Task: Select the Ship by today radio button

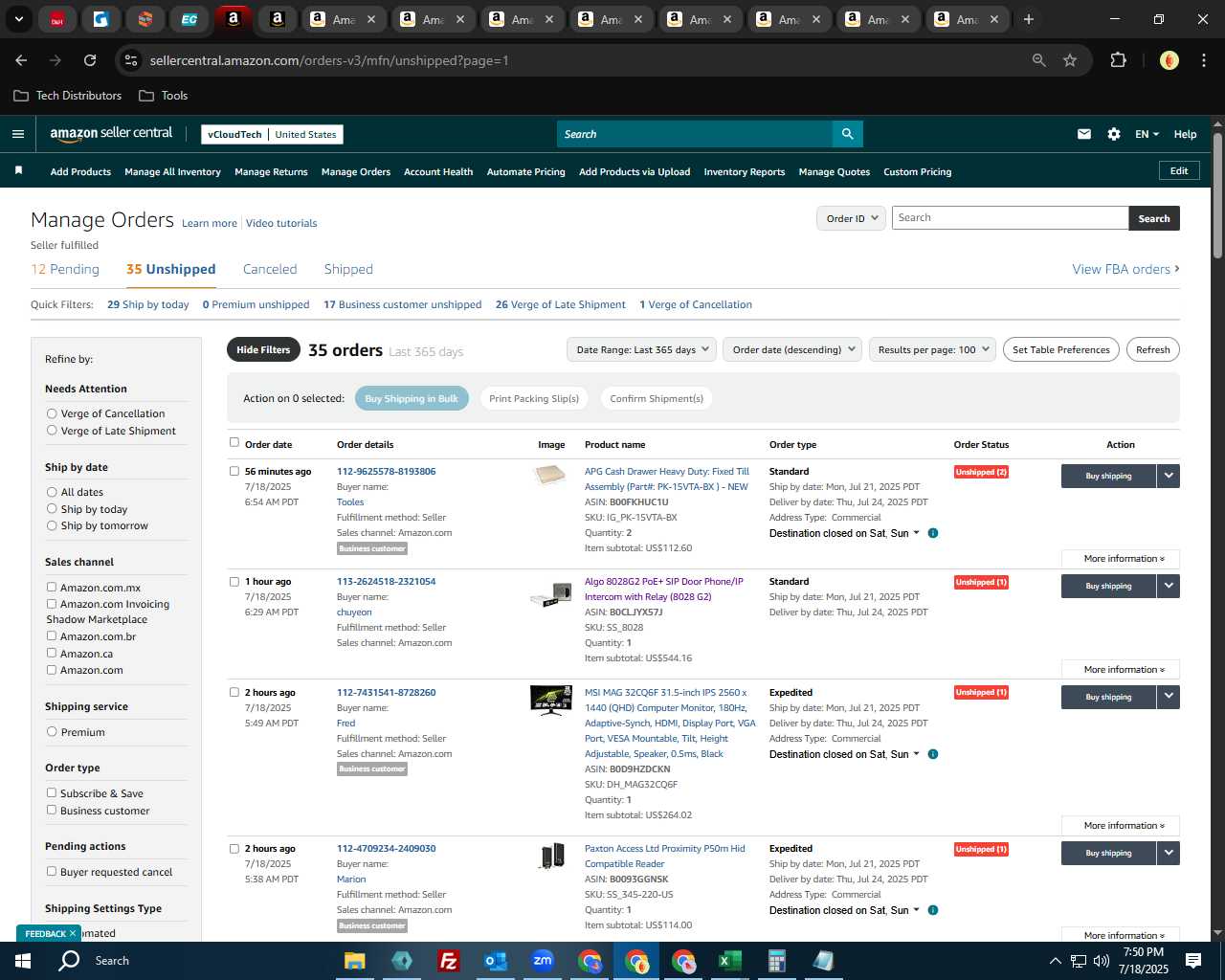Action: [x=52, y=509]
